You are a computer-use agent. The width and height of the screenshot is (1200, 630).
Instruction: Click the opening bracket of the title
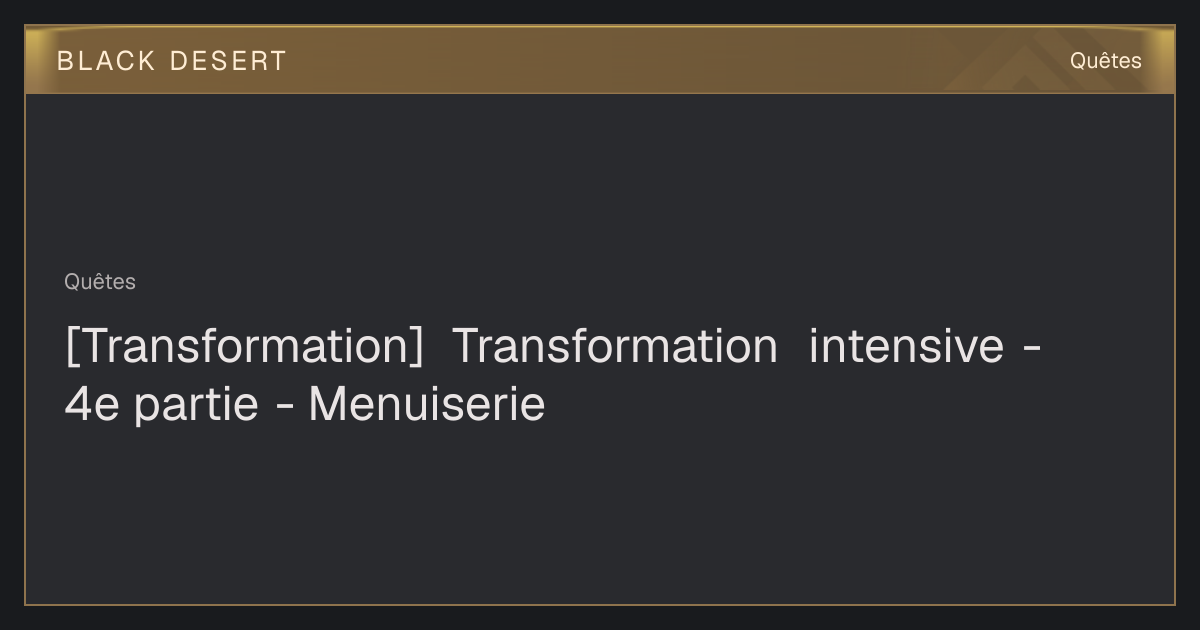[x=71, y=347]
